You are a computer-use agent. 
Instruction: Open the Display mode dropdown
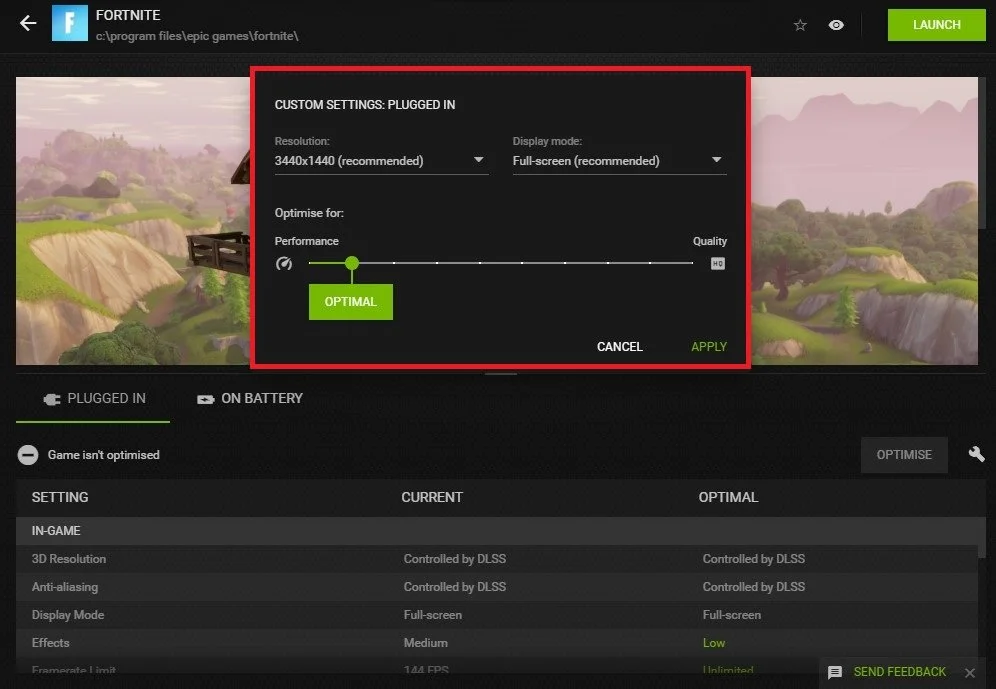[618, 160]
